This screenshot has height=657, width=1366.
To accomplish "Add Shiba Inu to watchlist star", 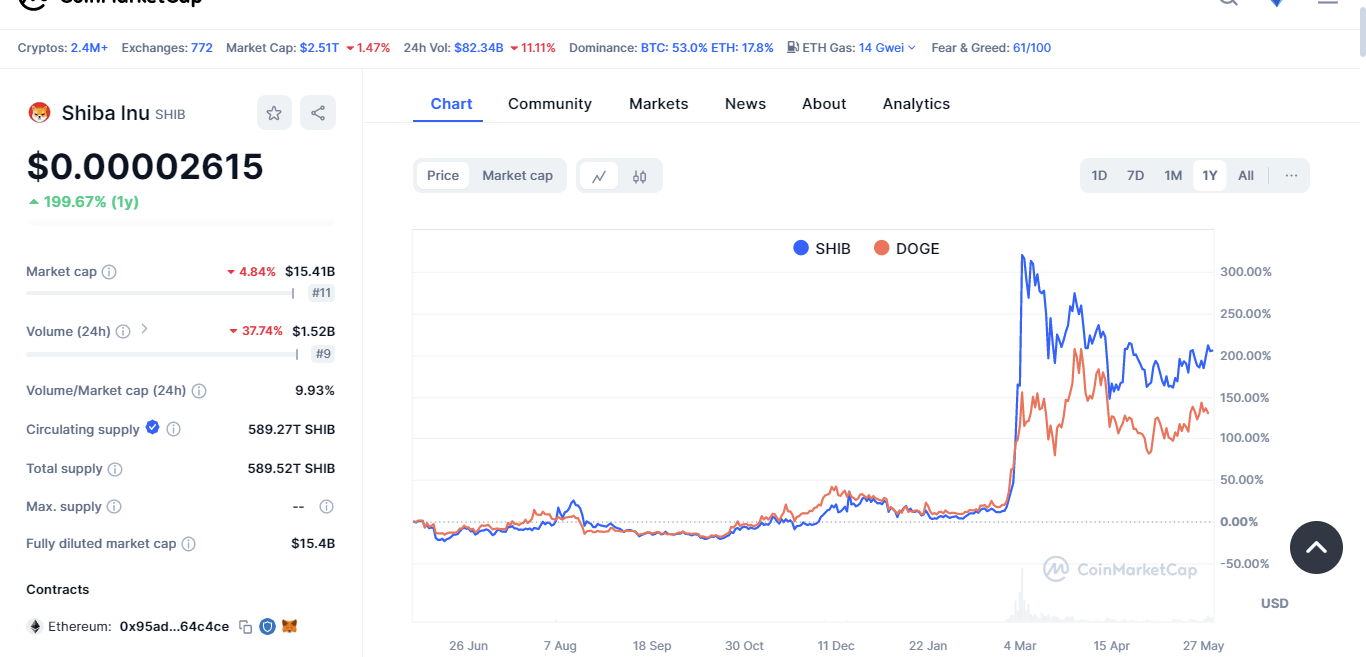I will [274, 113].
